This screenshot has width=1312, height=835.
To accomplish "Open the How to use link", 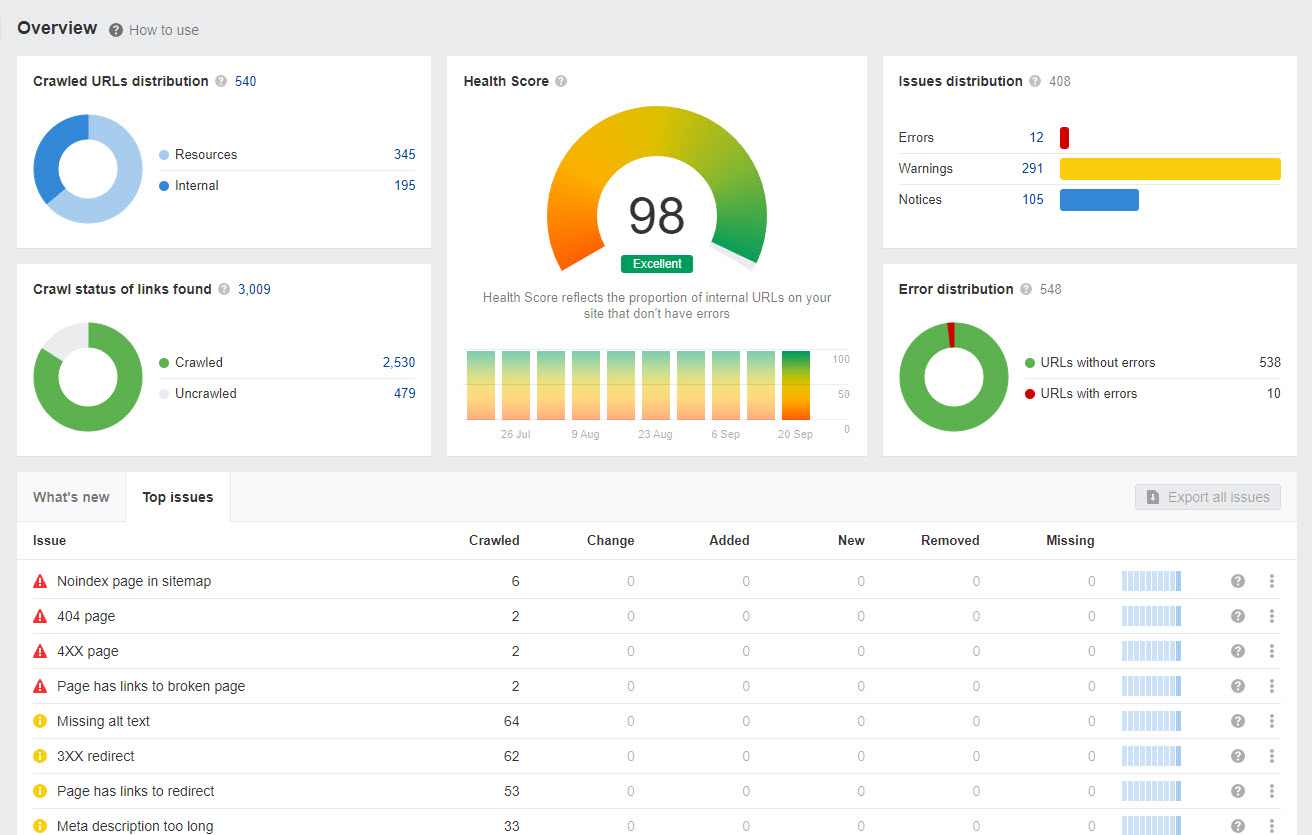I will click(164, 30).
